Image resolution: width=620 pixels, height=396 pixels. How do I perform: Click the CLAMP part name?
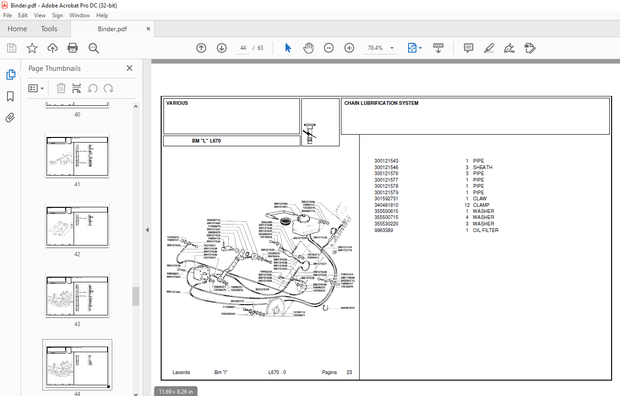[481, 205]
